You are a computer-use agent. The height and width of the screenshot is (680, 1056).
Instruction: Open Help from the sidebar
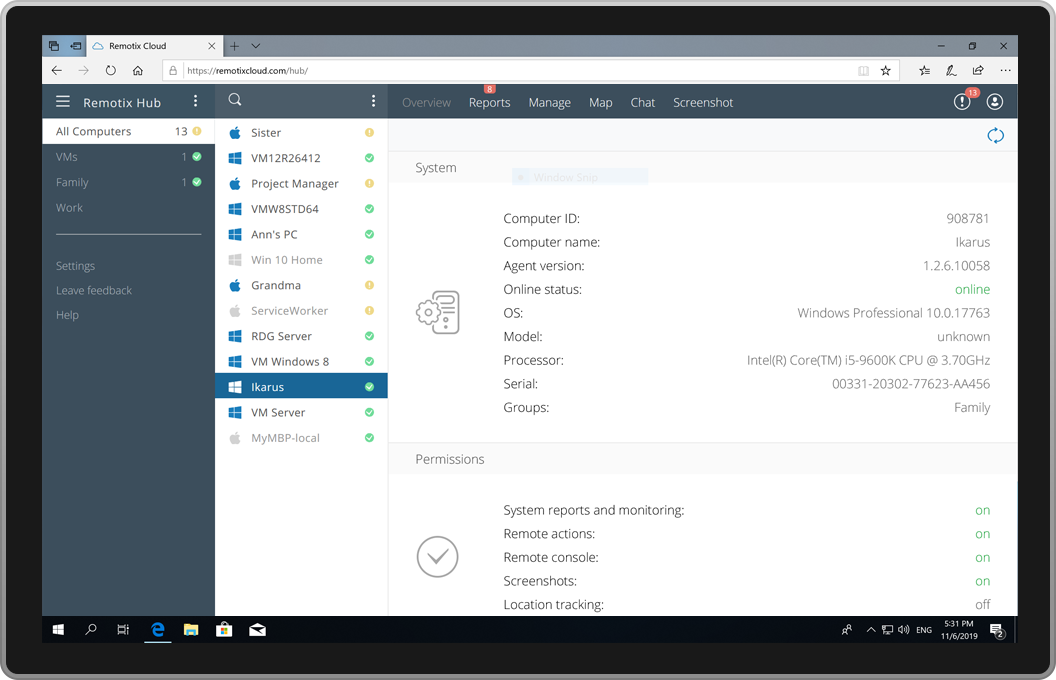[x=67, y=314]
